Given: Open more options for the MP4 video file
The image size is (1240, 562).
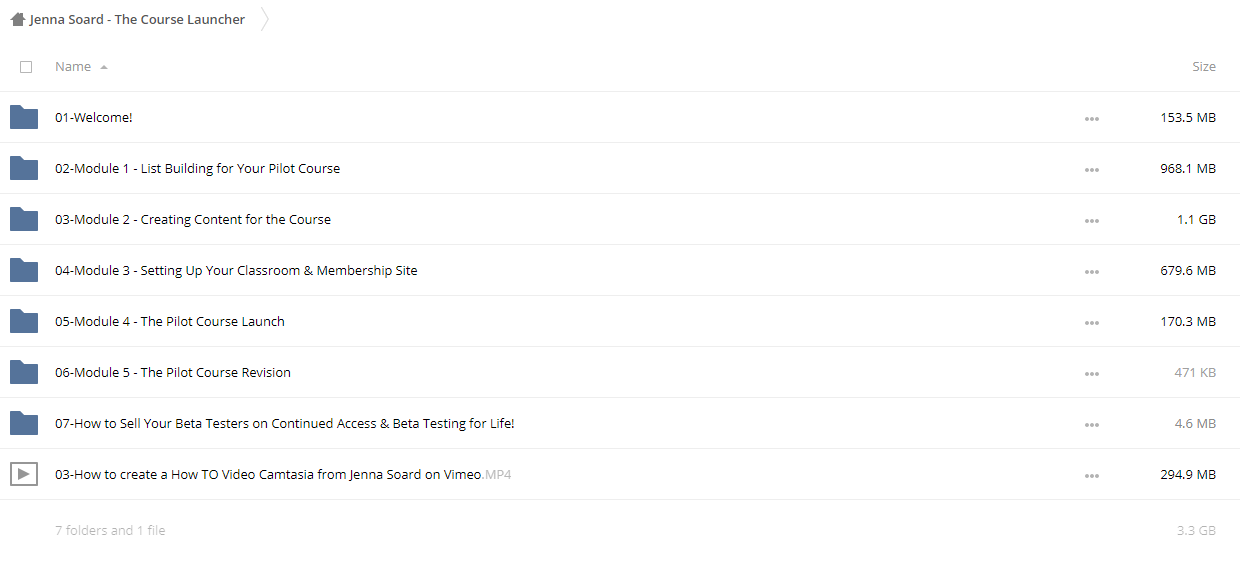Looking at the screenshot, I should [x=1091, y=475].
